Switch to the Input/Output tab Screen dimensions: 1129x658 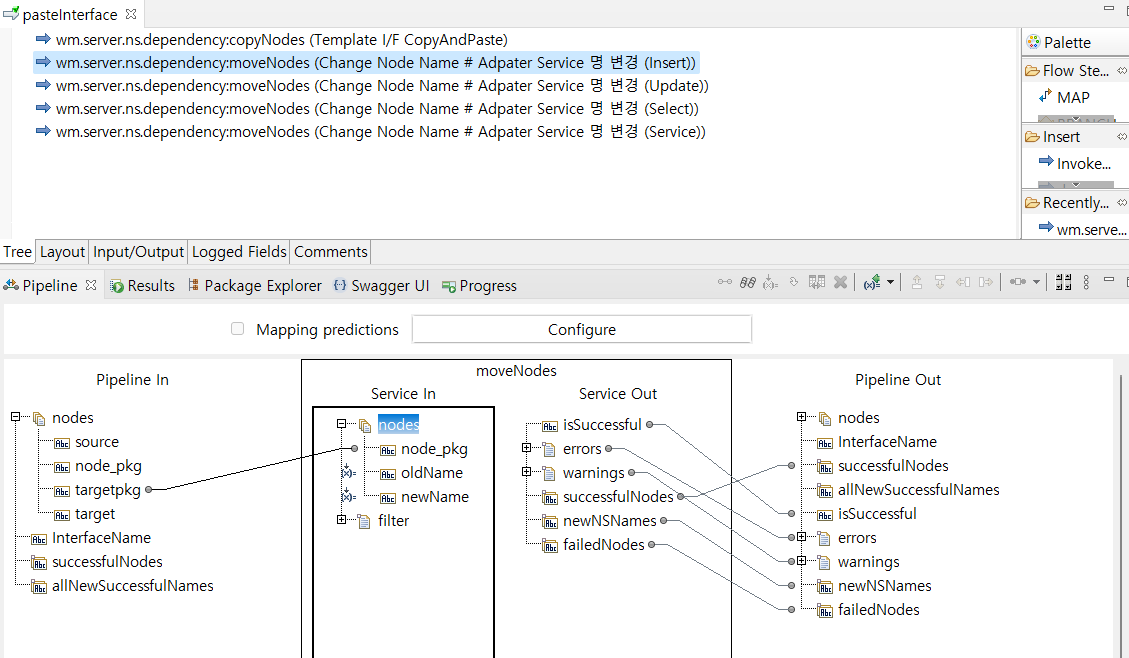click(139, 252)
